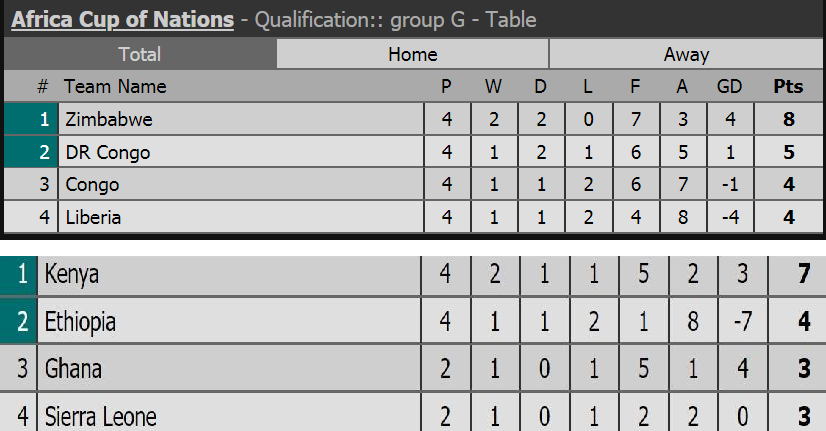The image size is (826, 431).
Task: Click the Pts column header
Action: tap(788, 86)
